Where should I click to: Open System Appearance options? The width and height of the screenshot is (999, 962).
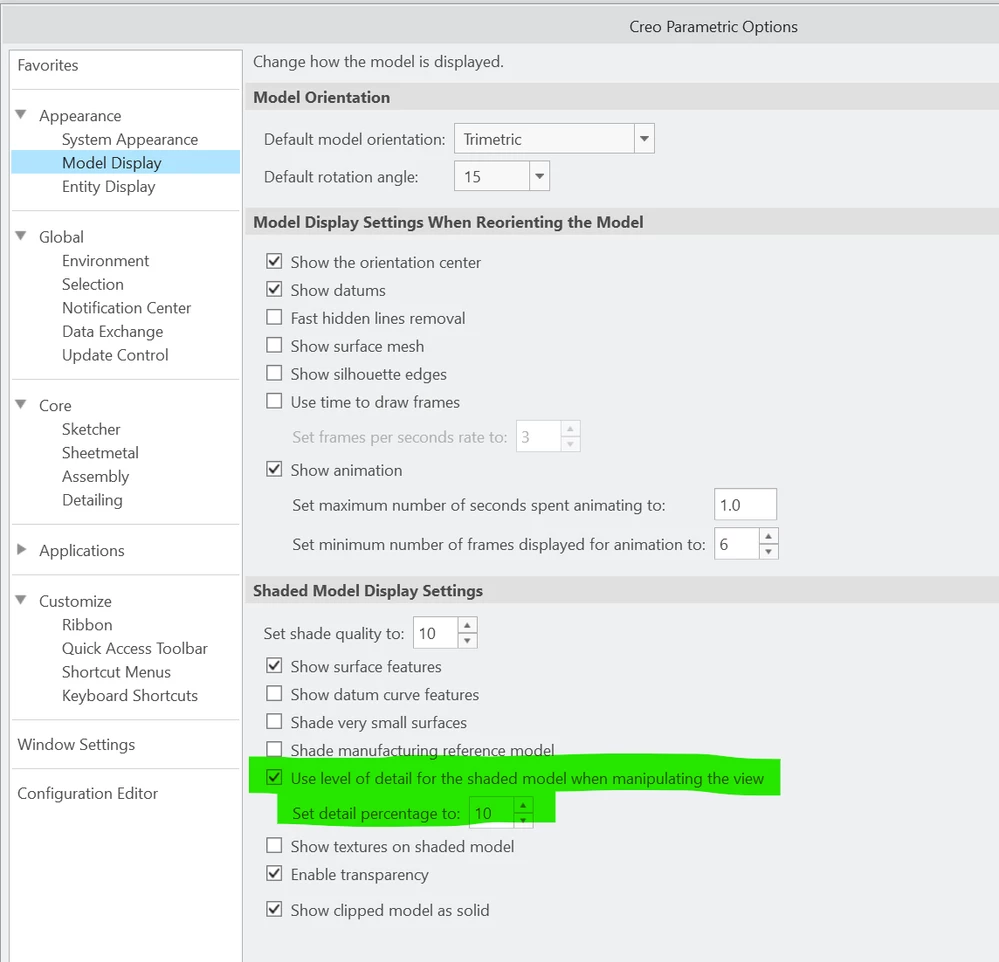pyautogui.click(x=130, y=140)
